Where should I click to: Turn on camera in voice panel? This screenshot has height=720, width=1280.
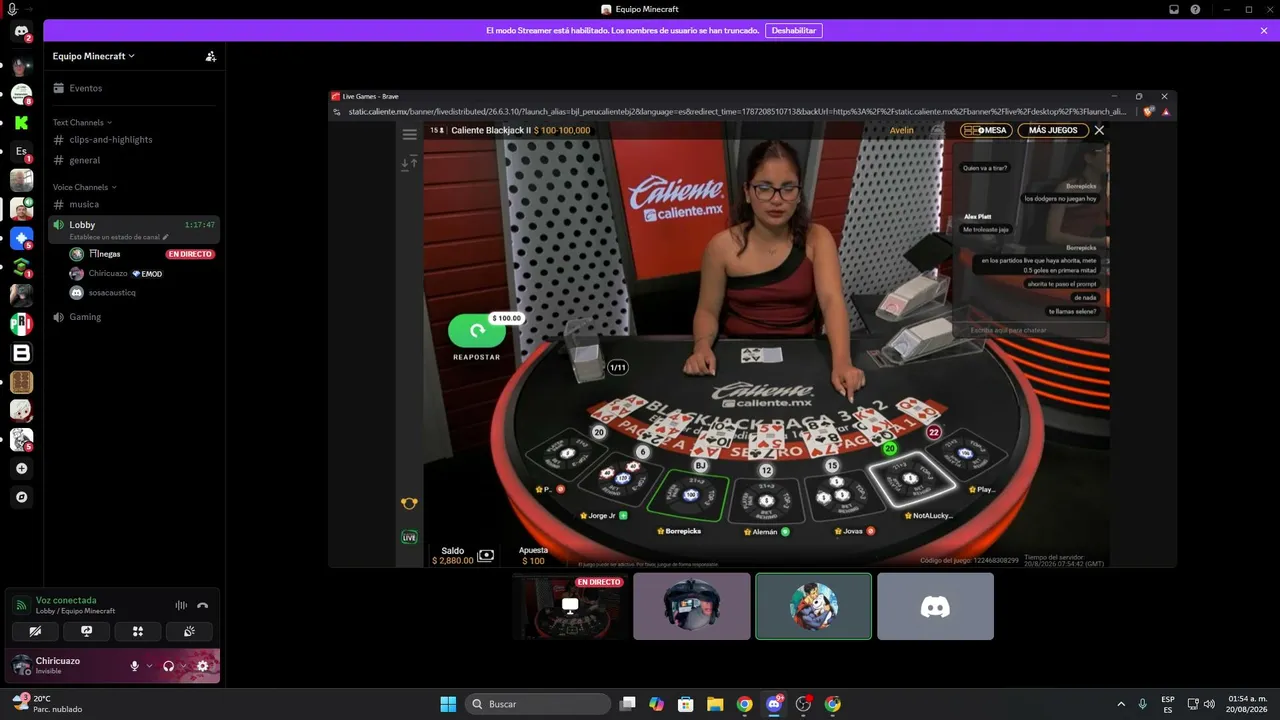35,631
